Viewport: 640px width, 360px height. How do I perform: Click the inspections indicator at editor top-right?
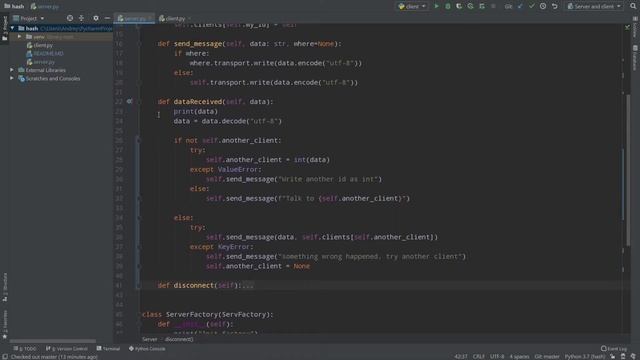pos(627,27)
